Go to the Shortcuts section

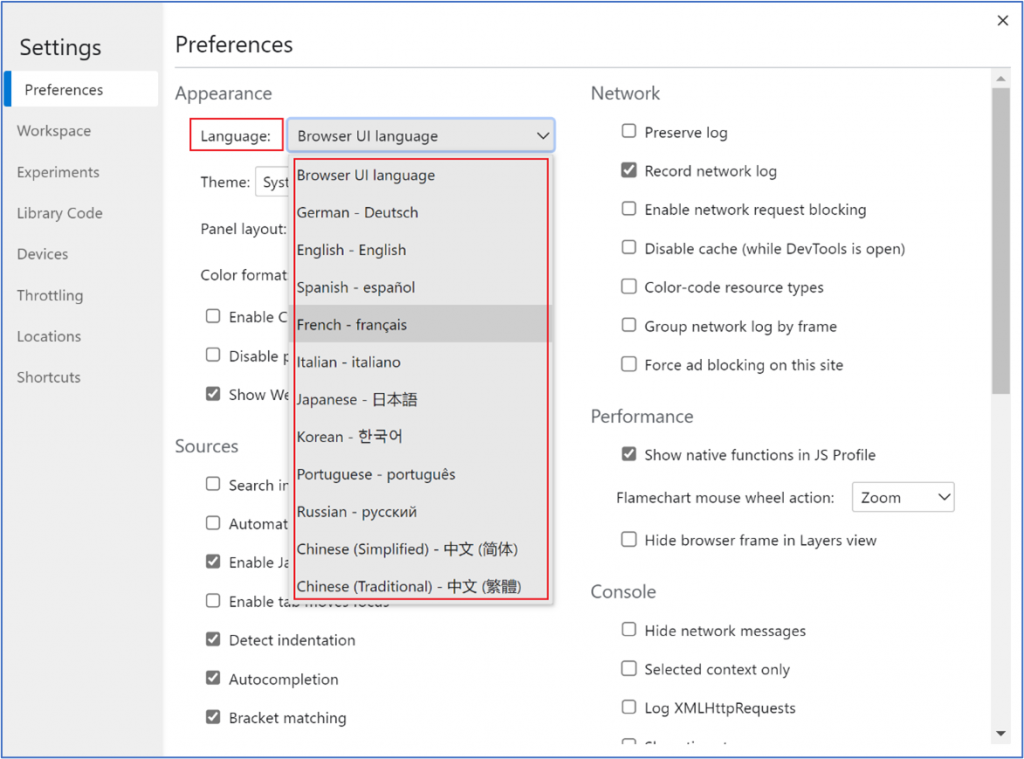pos(49,377)
